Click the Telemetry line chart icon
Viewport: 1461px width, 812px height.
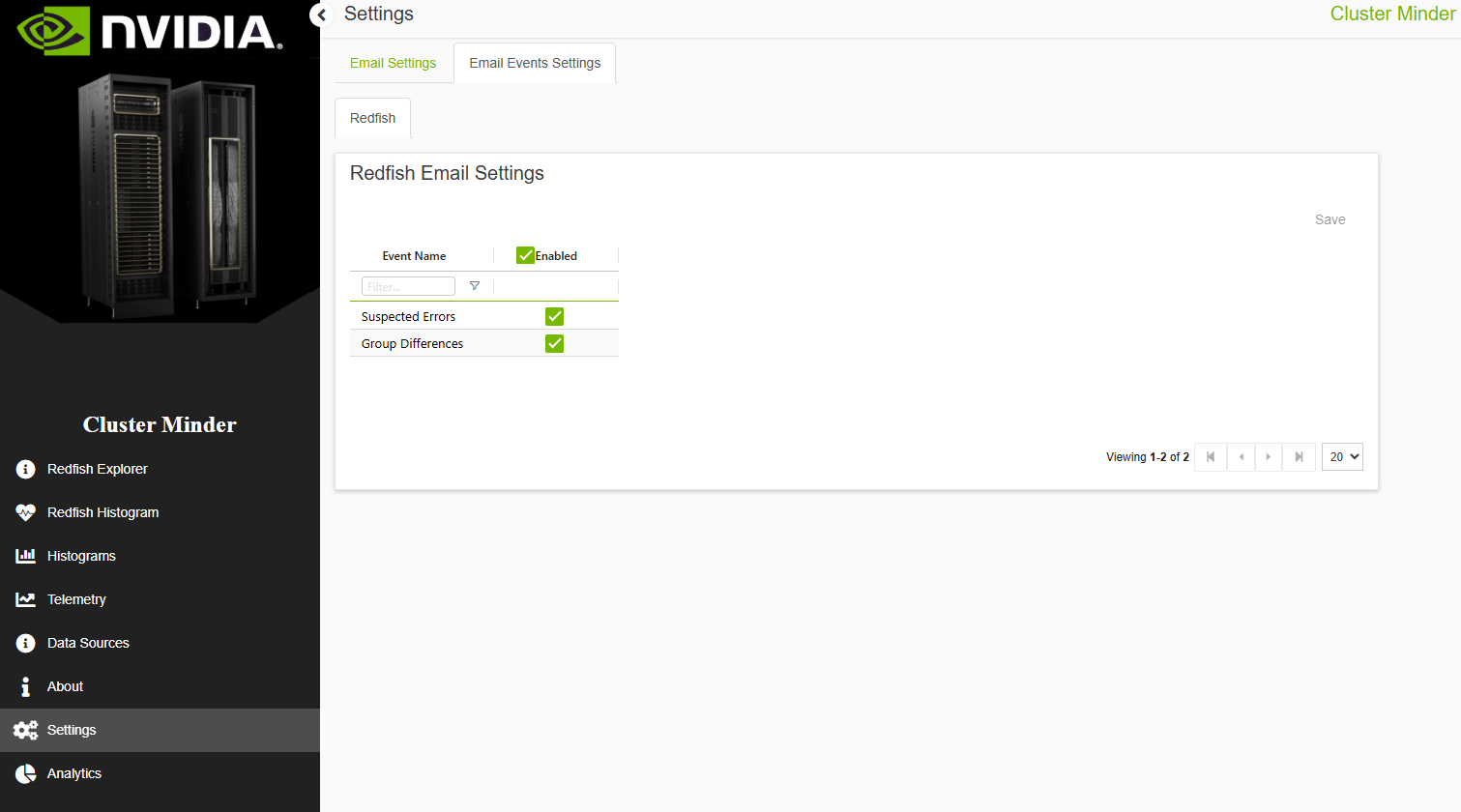(26, 599)
